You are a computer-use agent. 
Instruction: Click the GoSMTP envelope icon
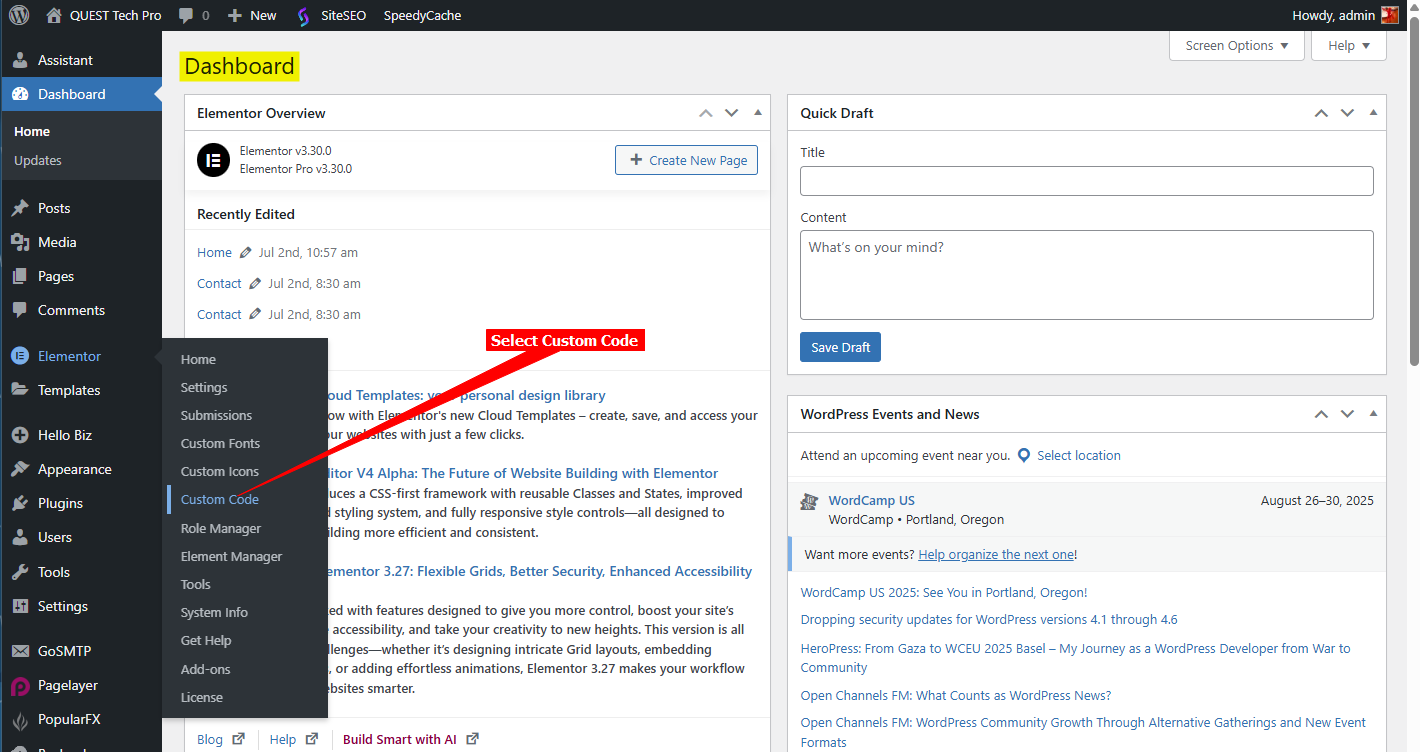20,651
